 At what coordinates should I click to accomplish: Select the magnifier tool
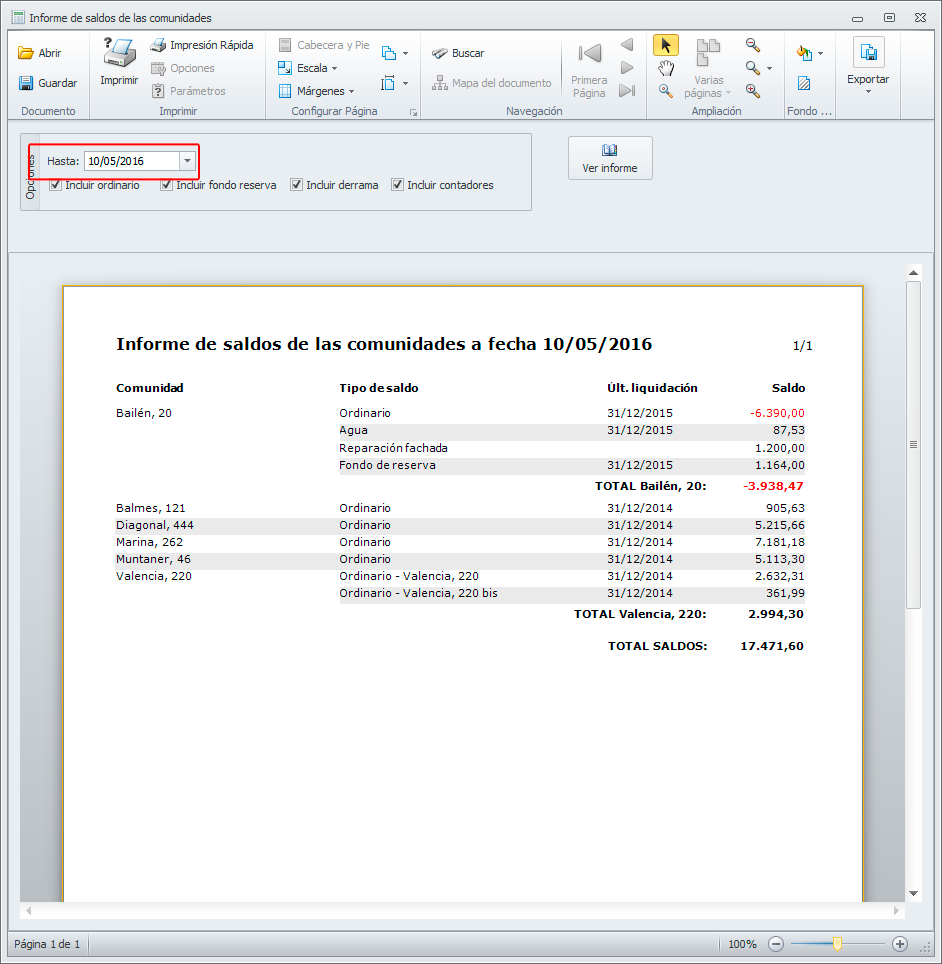(665, 91)
